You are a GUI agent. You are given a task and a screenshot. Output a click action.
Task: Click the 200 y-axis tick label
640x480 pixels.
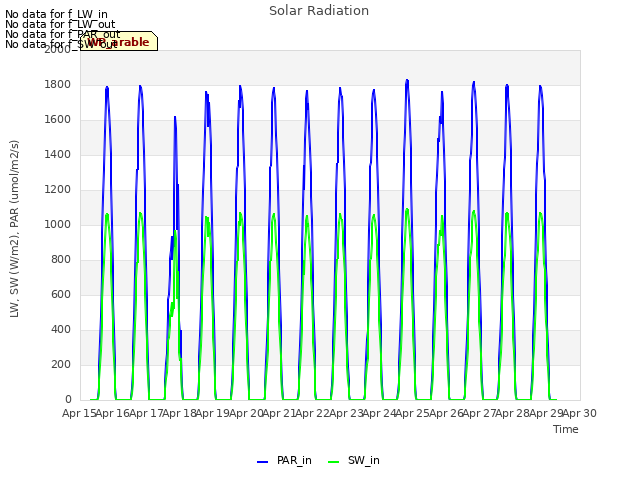tap(61, 364)
